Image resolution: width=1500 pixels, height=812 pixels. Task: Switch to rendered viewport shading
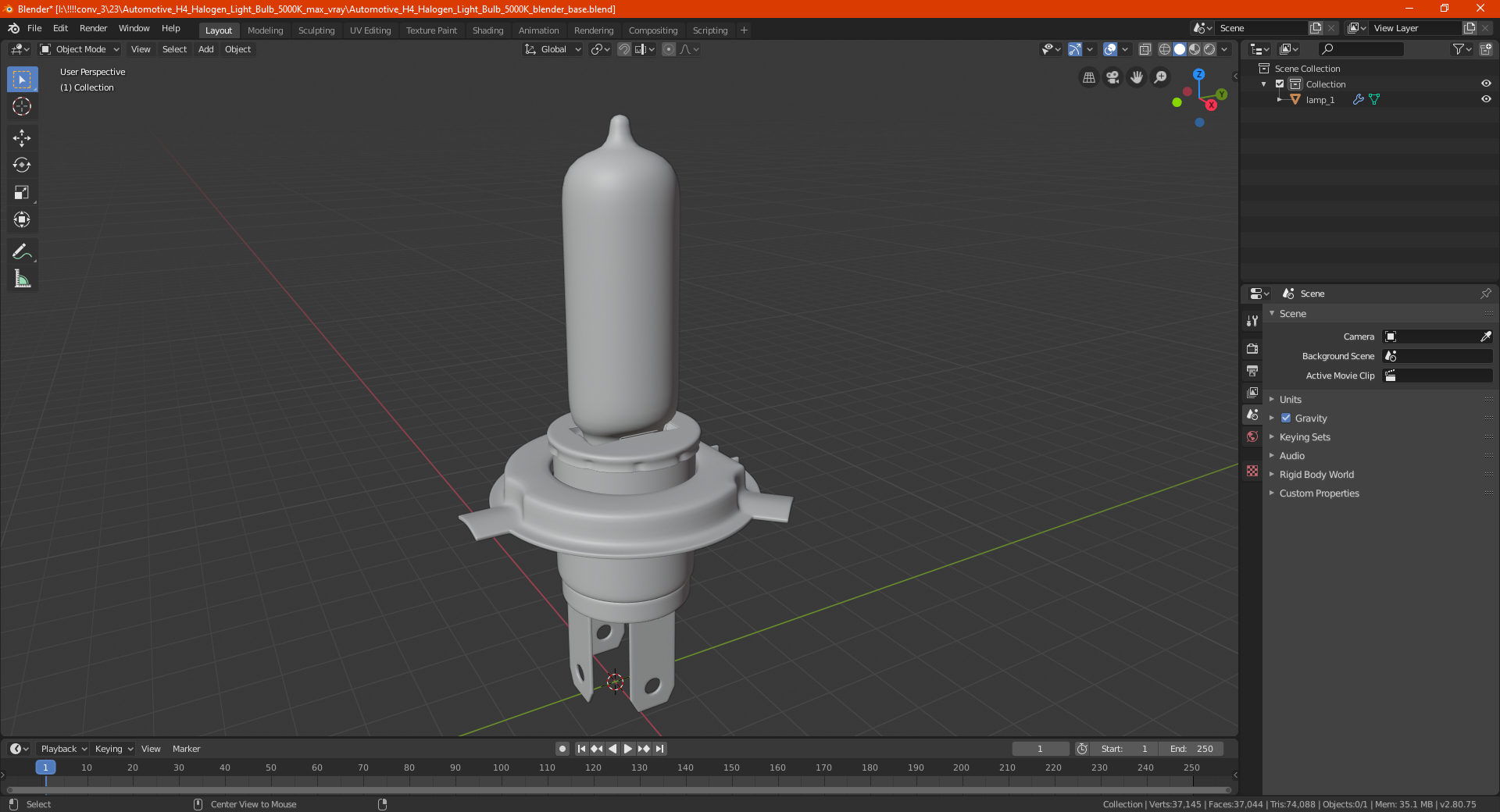(x=1209, y=49)
